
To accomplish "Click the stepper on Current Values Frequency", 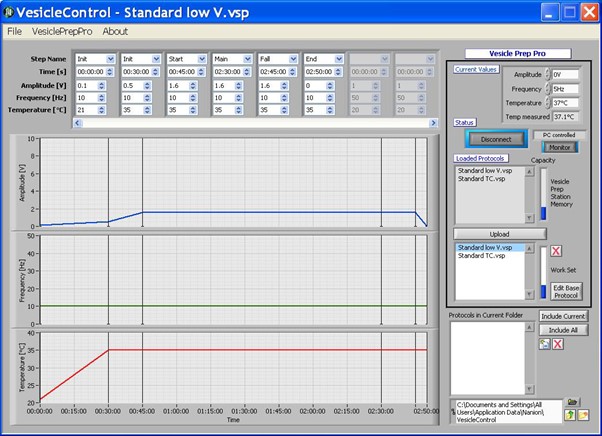I will click(x=547, y=89).
